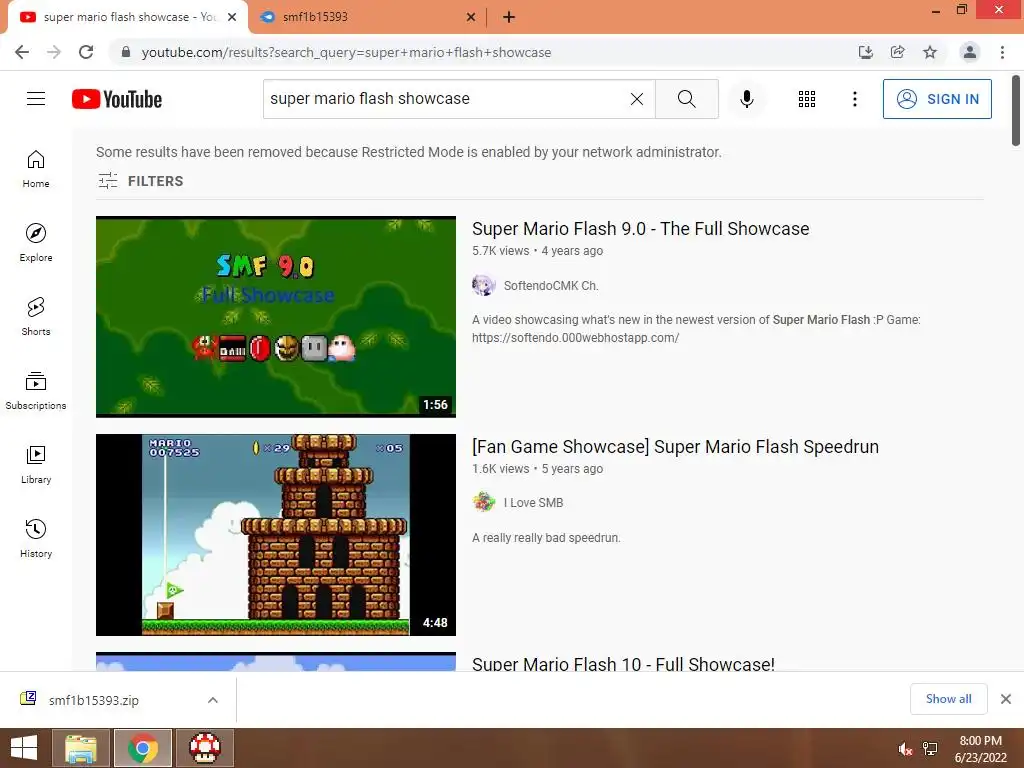
Task: Open a new browser tab
Action: [x=509, y=17]
